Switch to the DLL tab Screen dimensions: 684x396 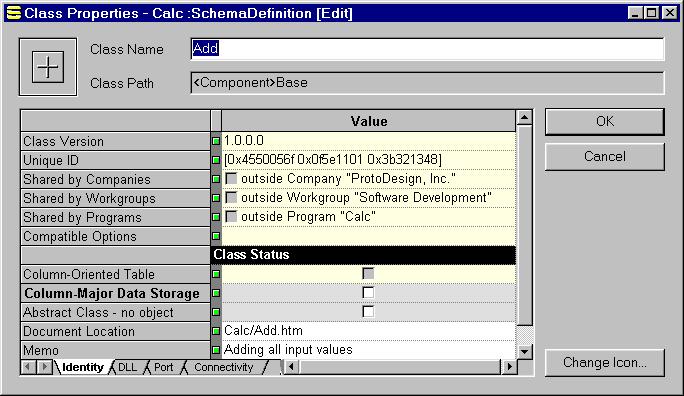point(127,367)
